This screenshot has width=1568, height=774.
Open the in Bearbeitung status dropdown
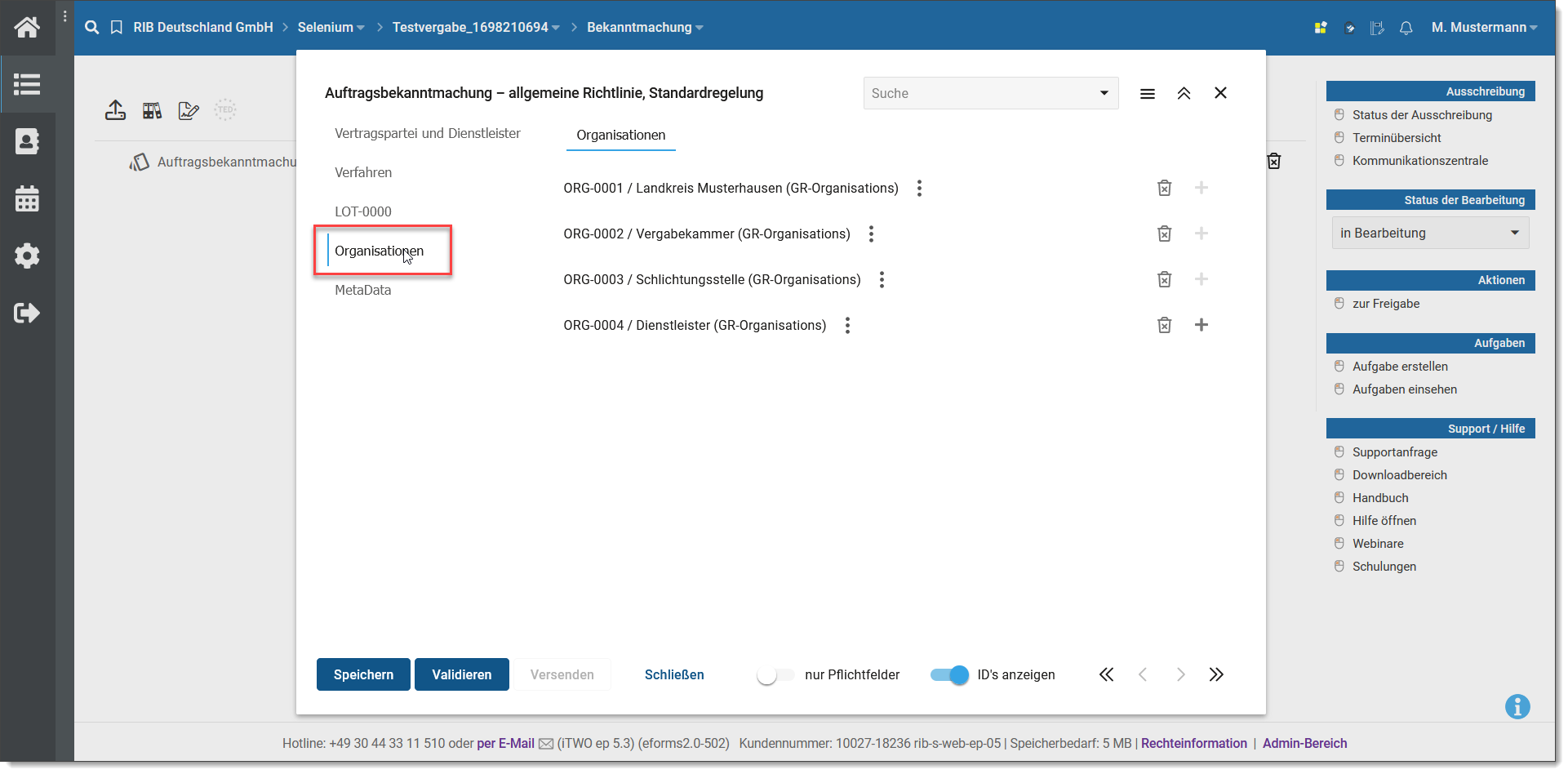tap(1430, 233)
